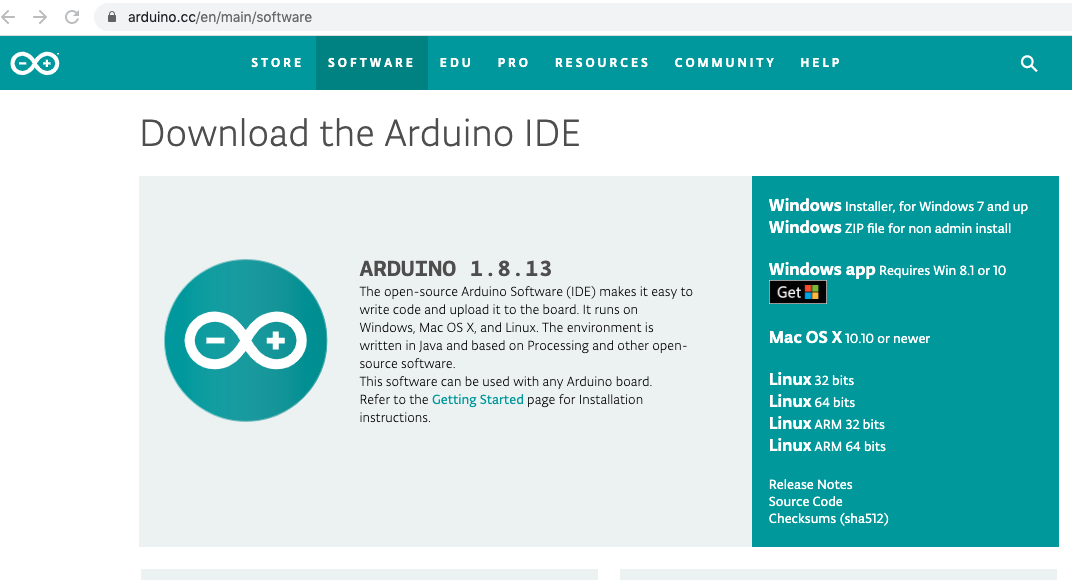The width and height of the screenshot is (1072, 580).
Task: Click the Get it from Microsoft badge
Action: click(797, 291)
